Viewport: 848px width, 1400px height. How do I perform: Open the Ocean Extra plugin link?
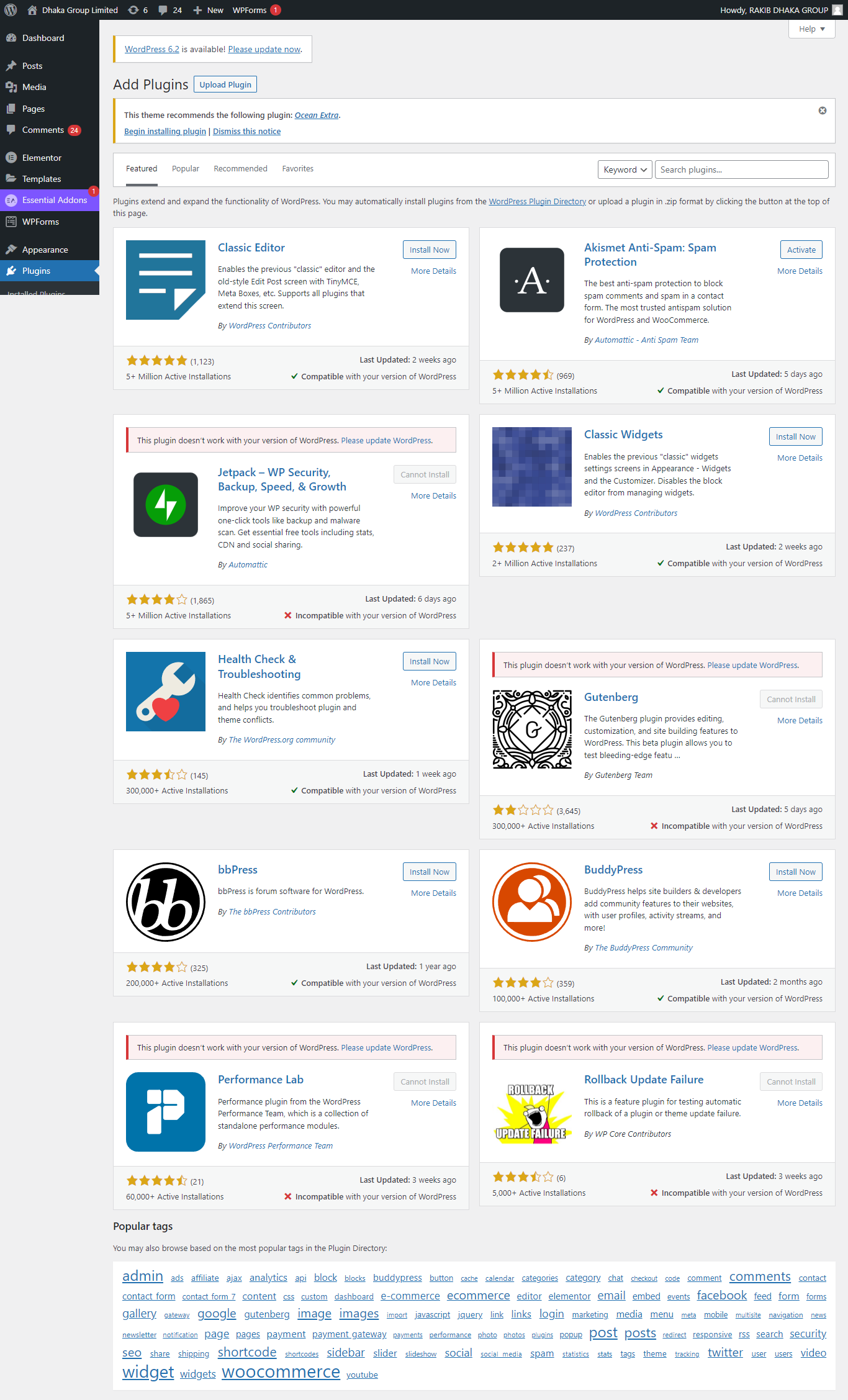317,115
